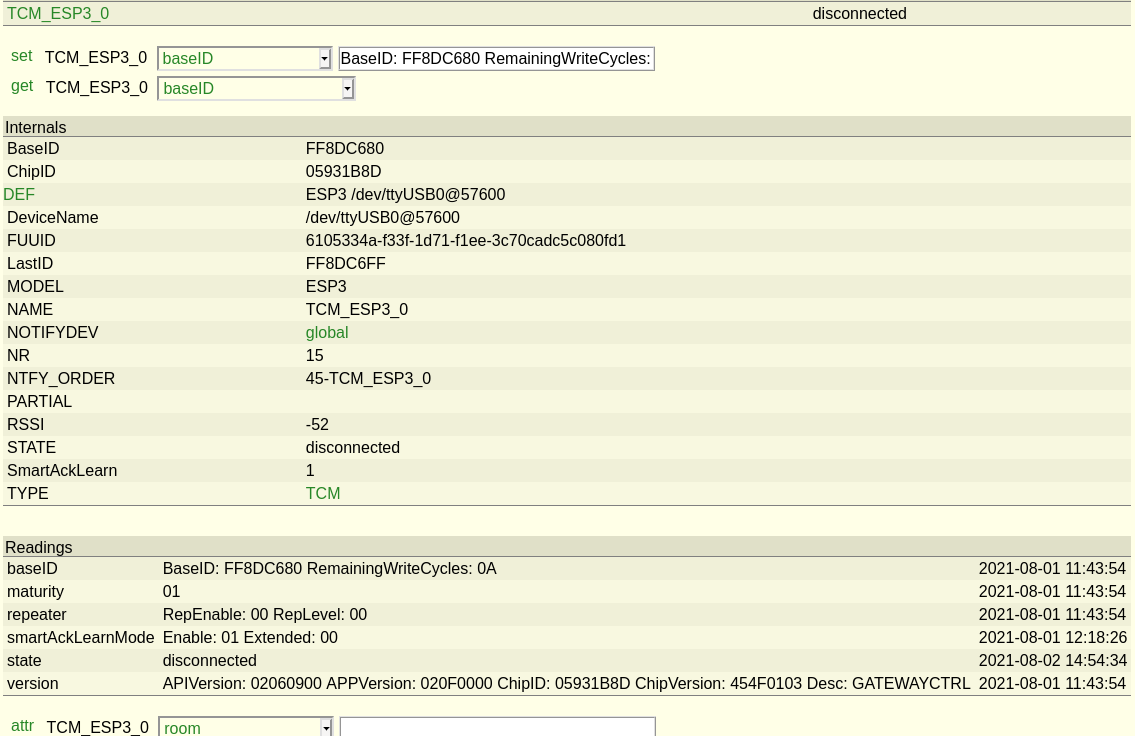Open the get command baseID dropdown
This screenshot has height=736, width=1135.
(256, 89)
